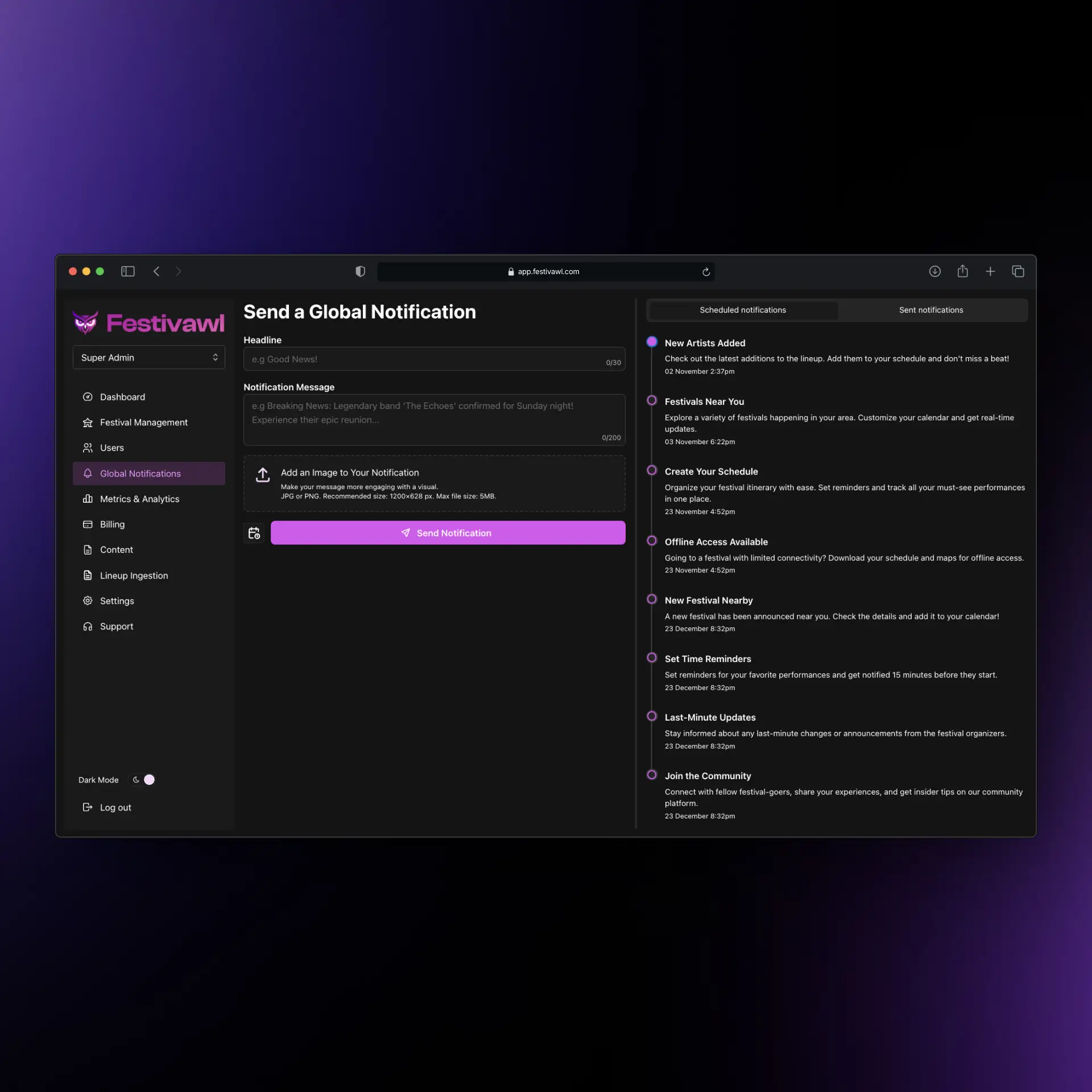Click the app.festivawl.com address bar

545,271
